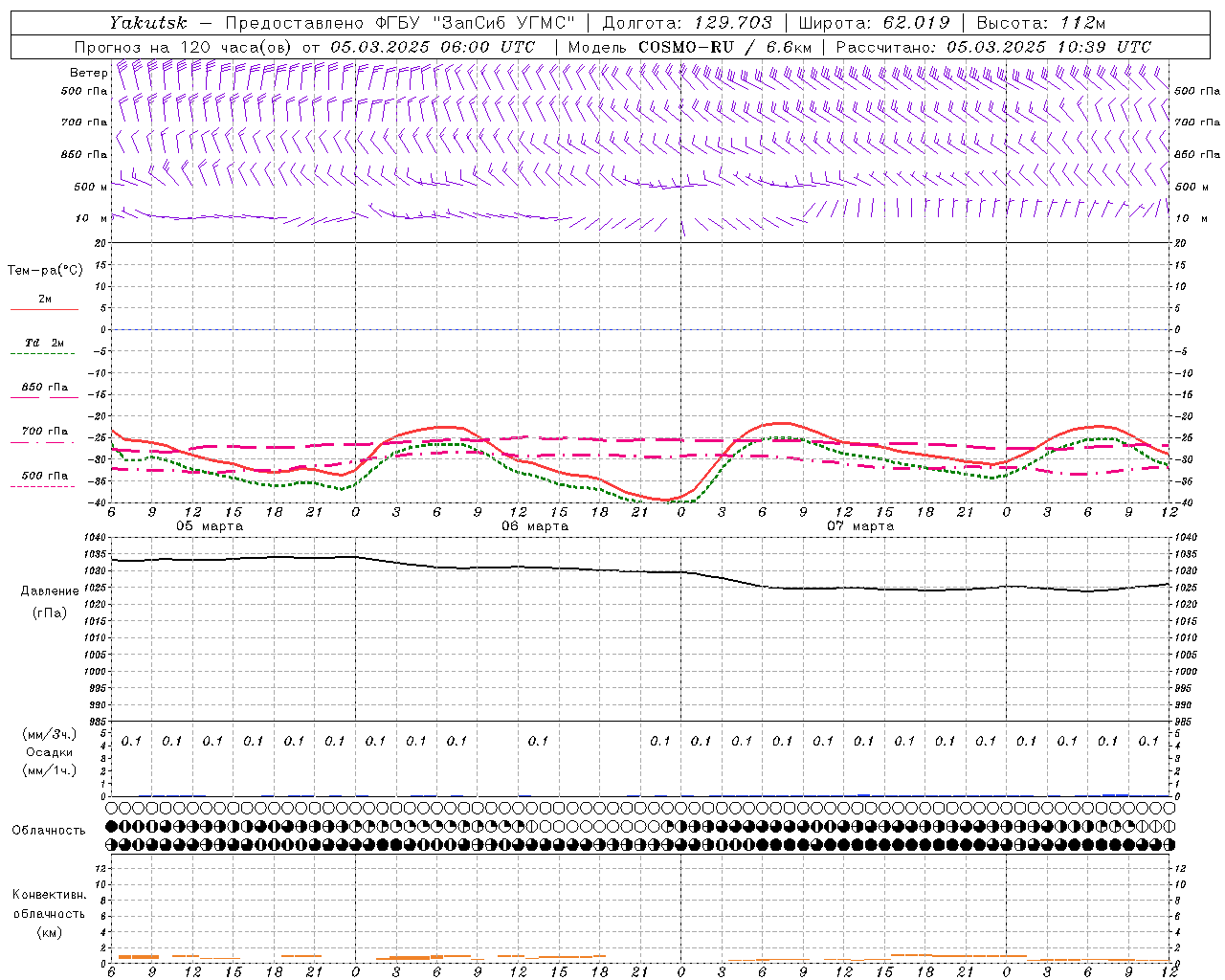Click the '05 марта' date label
Image resolution: width=1225 pixels, height=980 pixels.
210,526
